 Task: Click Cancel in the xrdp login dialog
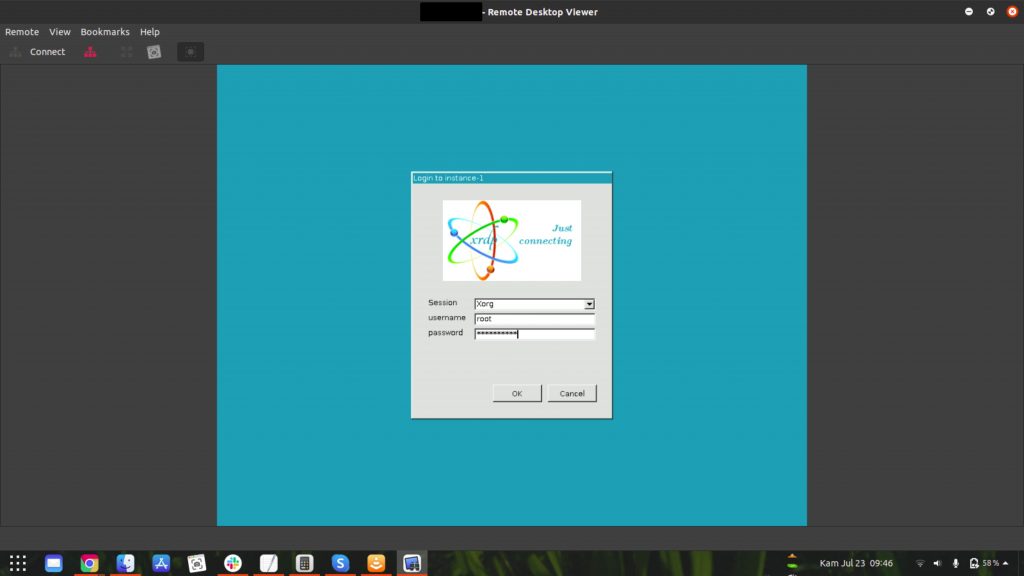click(572, 393)
